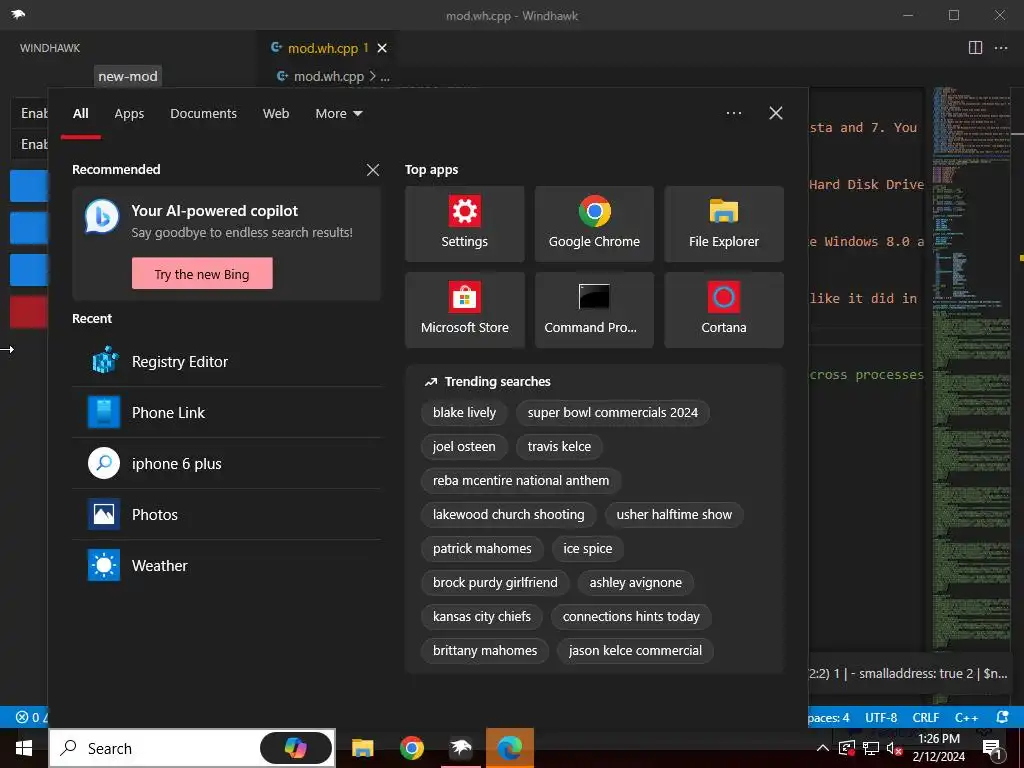Click the volume tray icon
The width and height of the screenshot is (1024, 768).
tap(894, 748)
